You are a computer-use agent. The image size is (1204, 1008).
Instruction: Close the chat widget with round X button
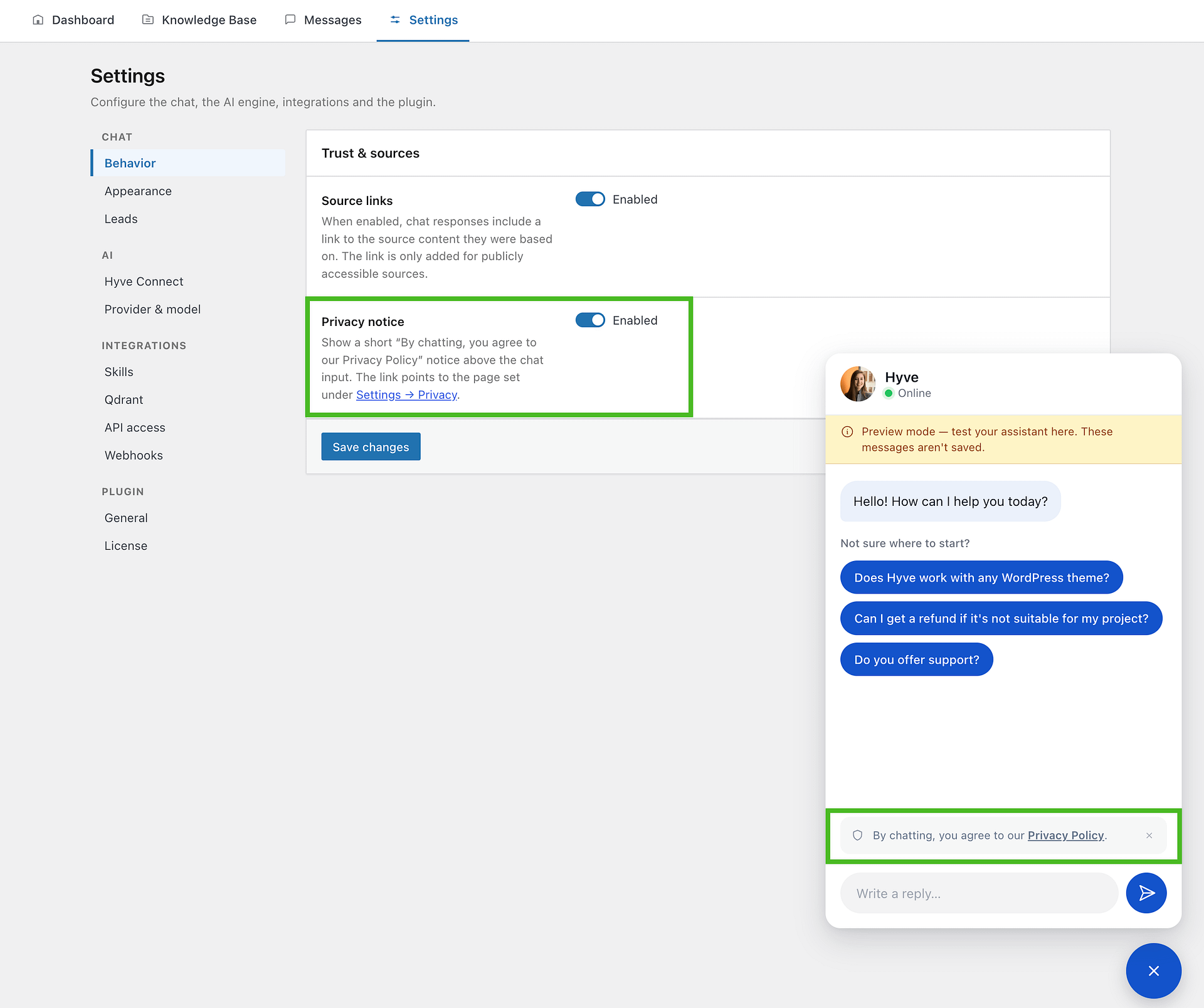pos(1154,970)
